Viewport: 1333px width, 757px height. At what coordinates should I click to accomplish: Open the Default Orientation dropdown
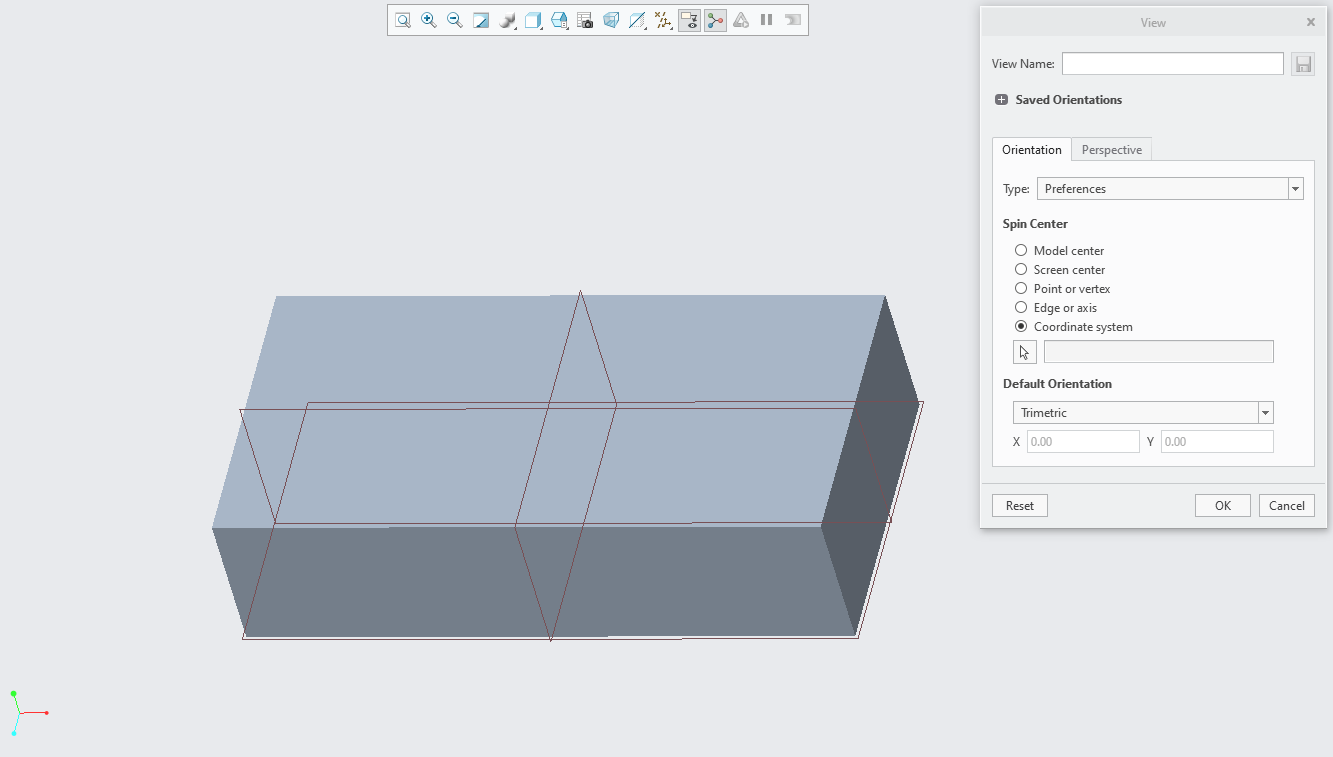[1265, 412]
